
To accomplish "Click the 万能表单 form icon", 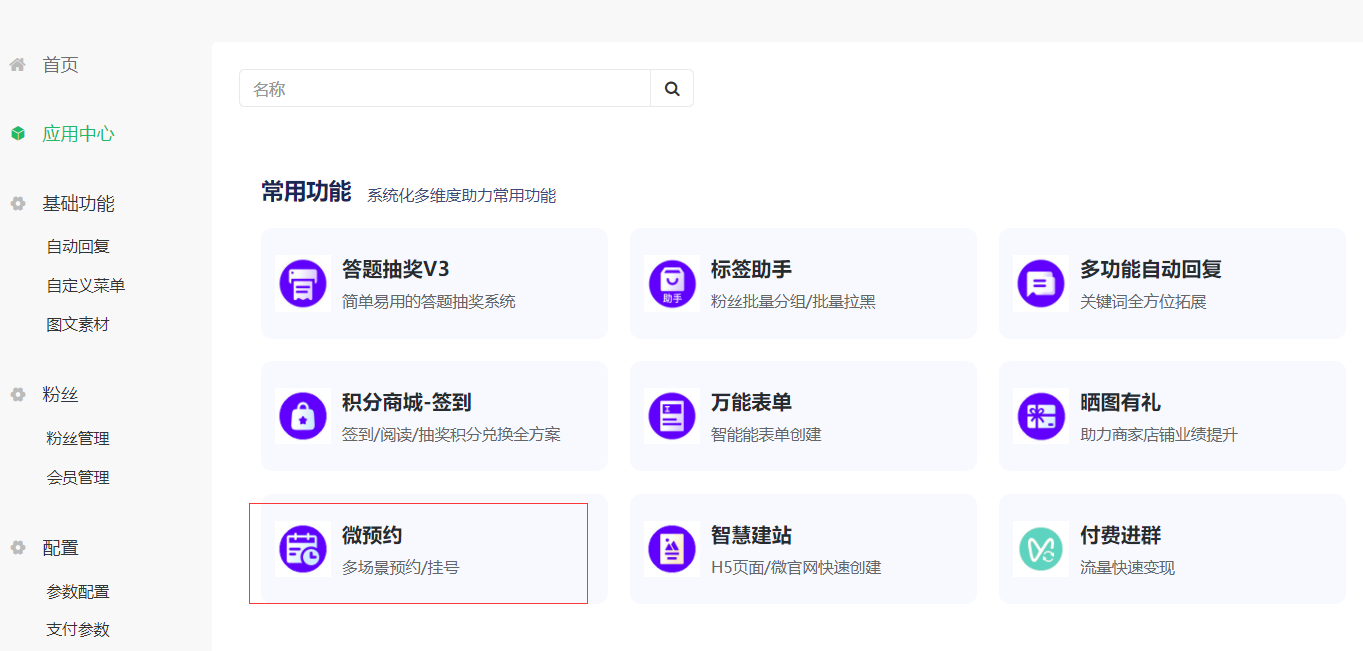I will [671, 417].
